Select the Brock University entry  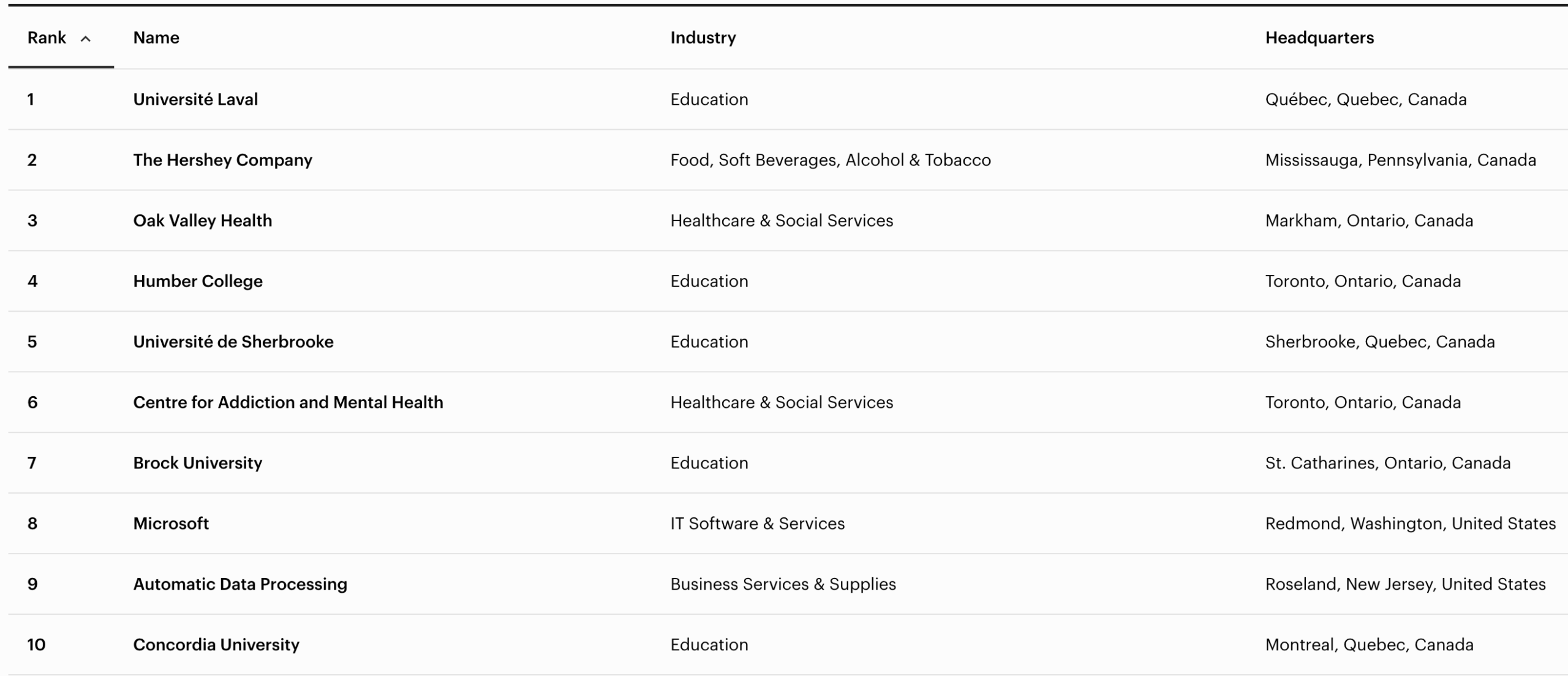pos(198,463)
